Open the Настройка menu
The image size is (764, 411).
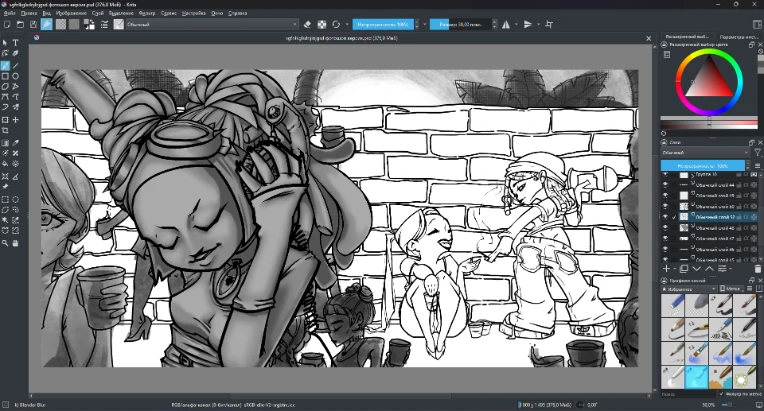(x=194, y=13)
